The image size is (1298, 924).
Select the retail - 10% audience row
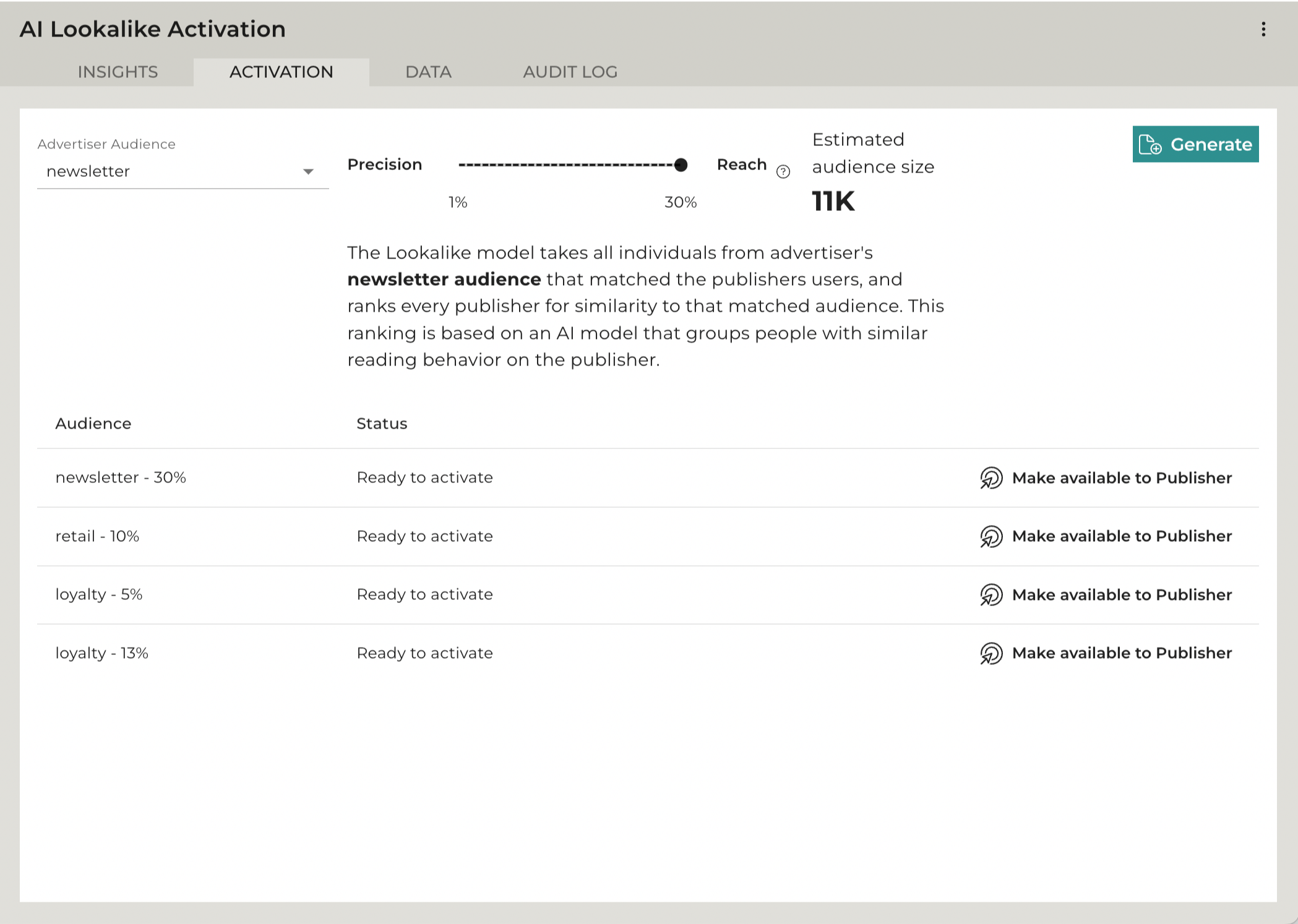tap(648, 536)
